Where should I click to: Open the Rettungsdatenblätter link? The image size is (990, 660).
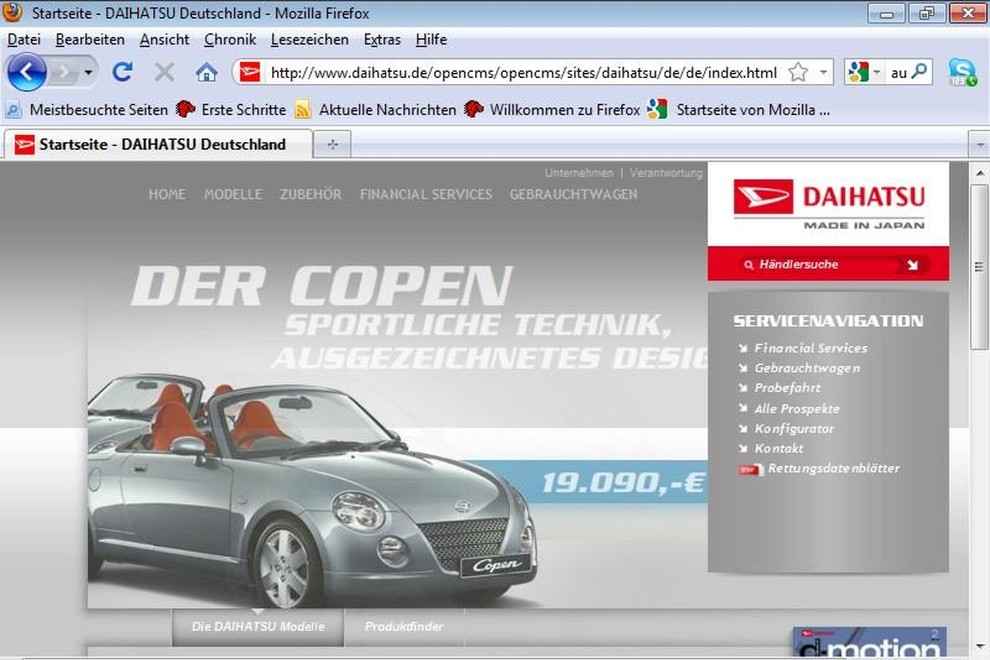(x=833, y=468)
